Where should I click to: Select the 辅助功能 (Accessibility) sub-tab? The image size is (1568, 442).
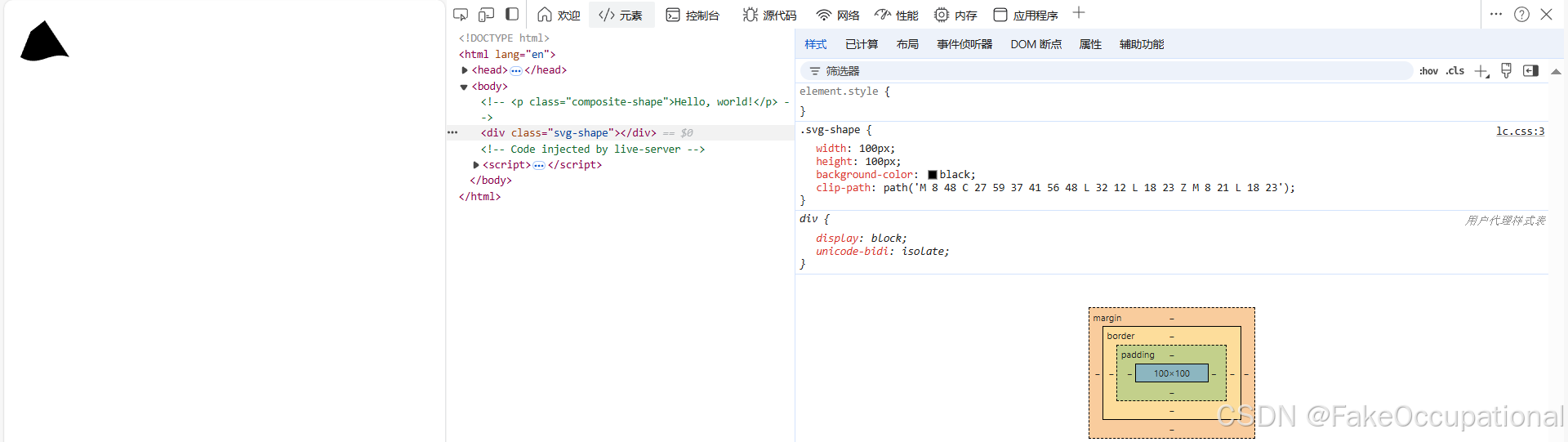(x=1142, y=44)
